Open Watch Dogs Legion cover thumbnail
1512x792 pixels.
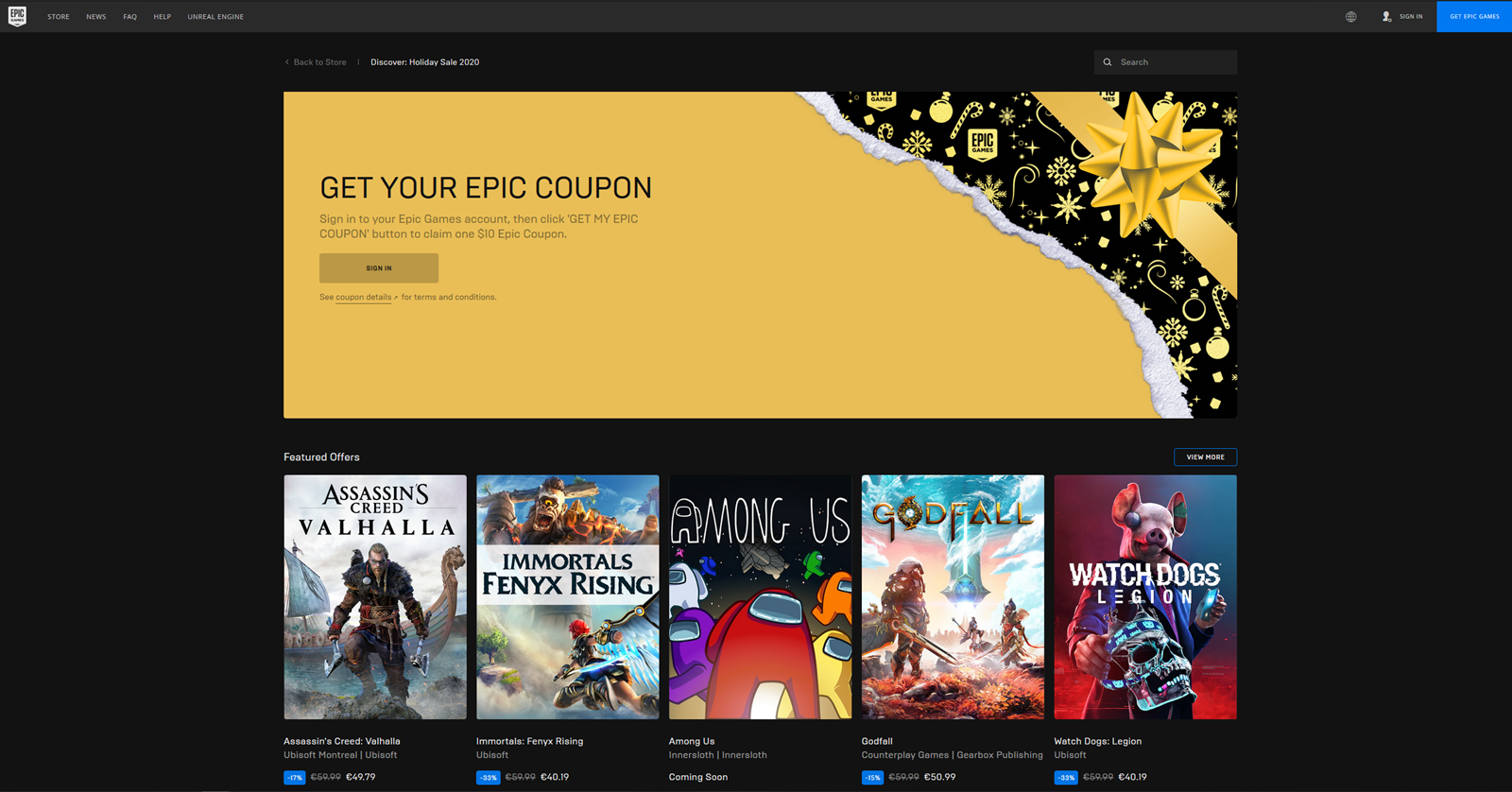pos(1145,597)
